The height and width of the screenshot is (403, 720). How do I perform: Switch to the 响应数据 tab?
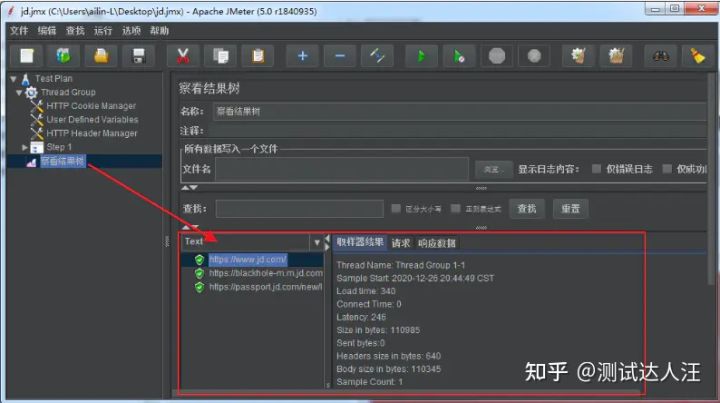(437, 243)
